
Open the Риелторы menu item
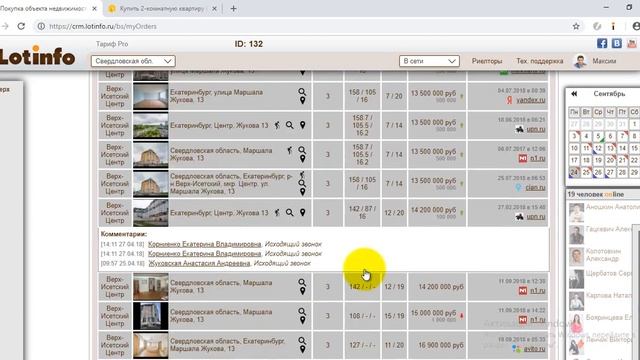pos(487,61)
